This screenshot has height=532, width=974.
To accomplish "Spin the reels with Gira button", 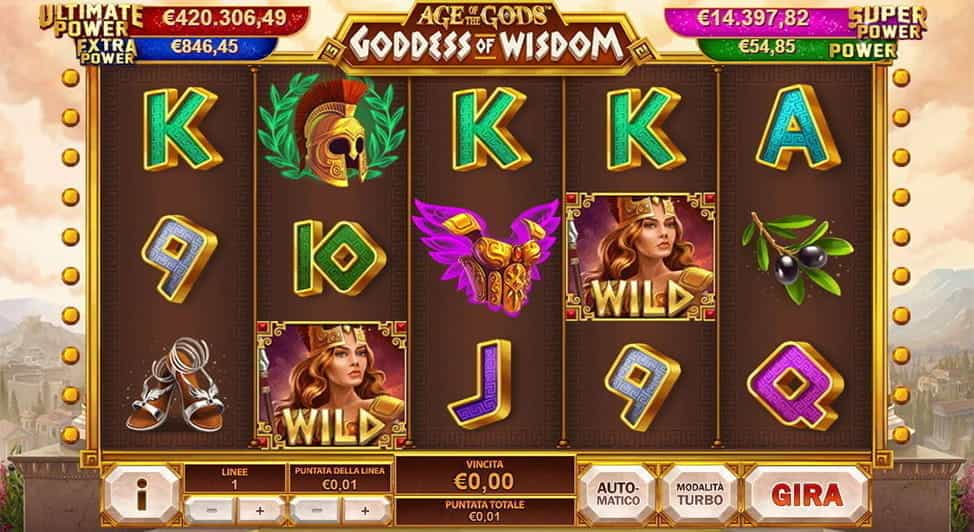I will point(807,494).
